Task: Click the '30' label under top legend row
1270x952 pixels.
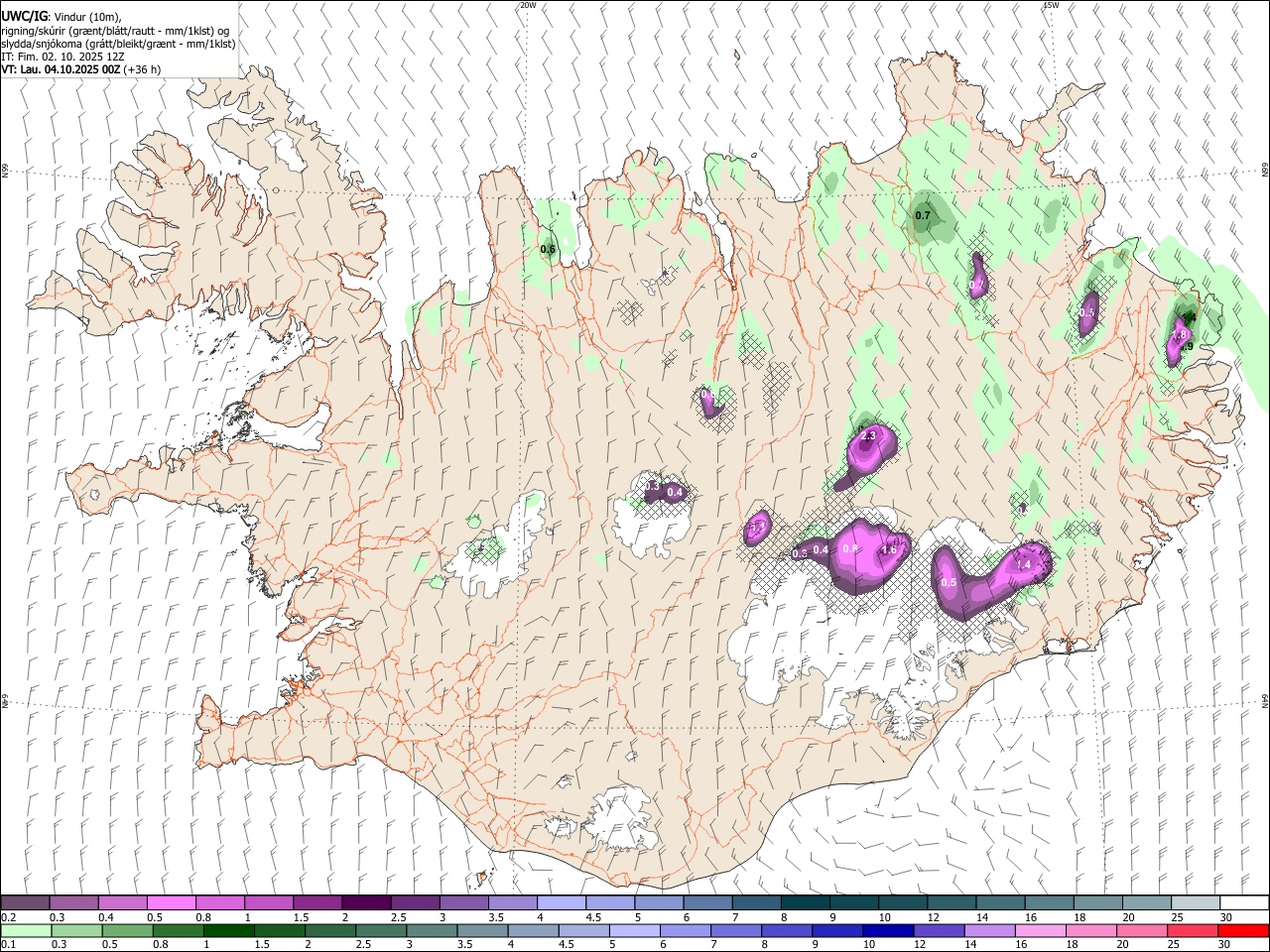Action: (x=1225, y=917)
